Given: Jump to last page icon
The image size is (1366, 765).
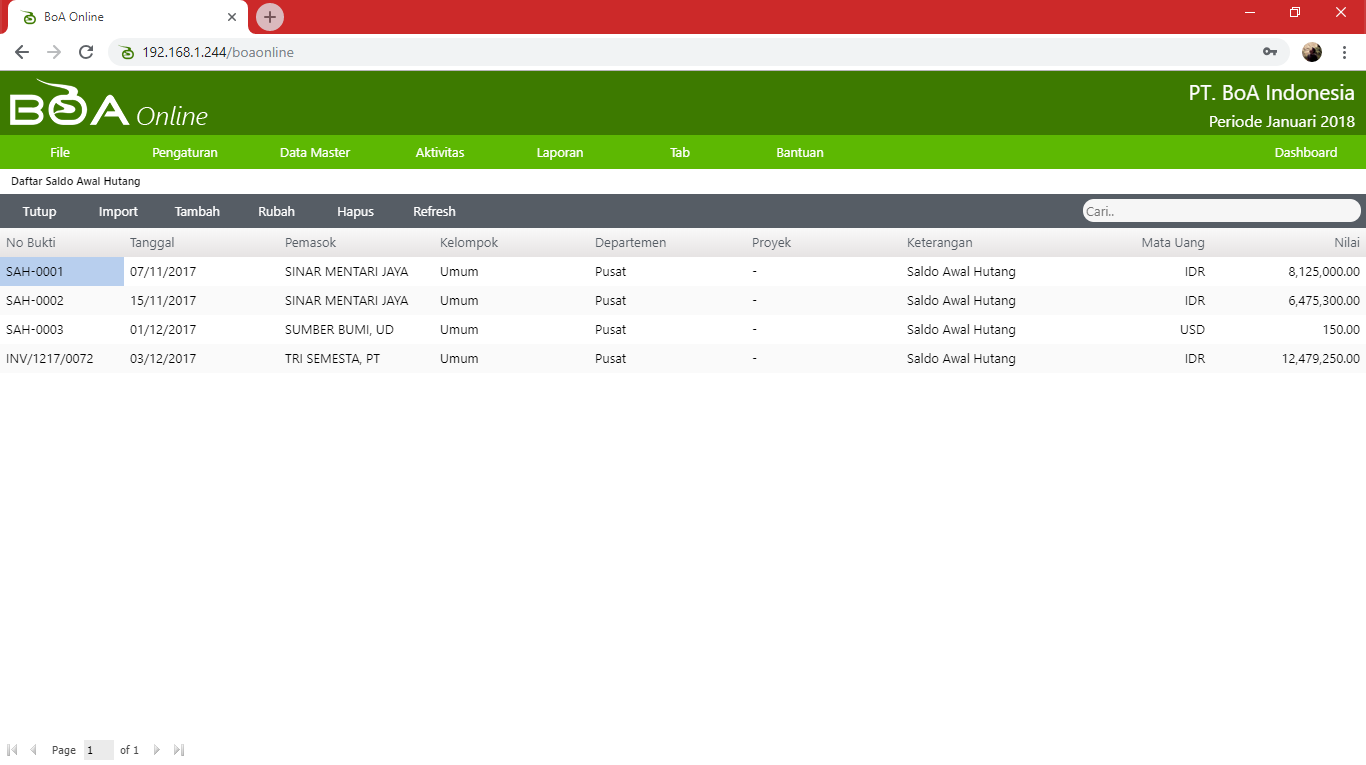Looking at the screenshot, I should point(179,750).
